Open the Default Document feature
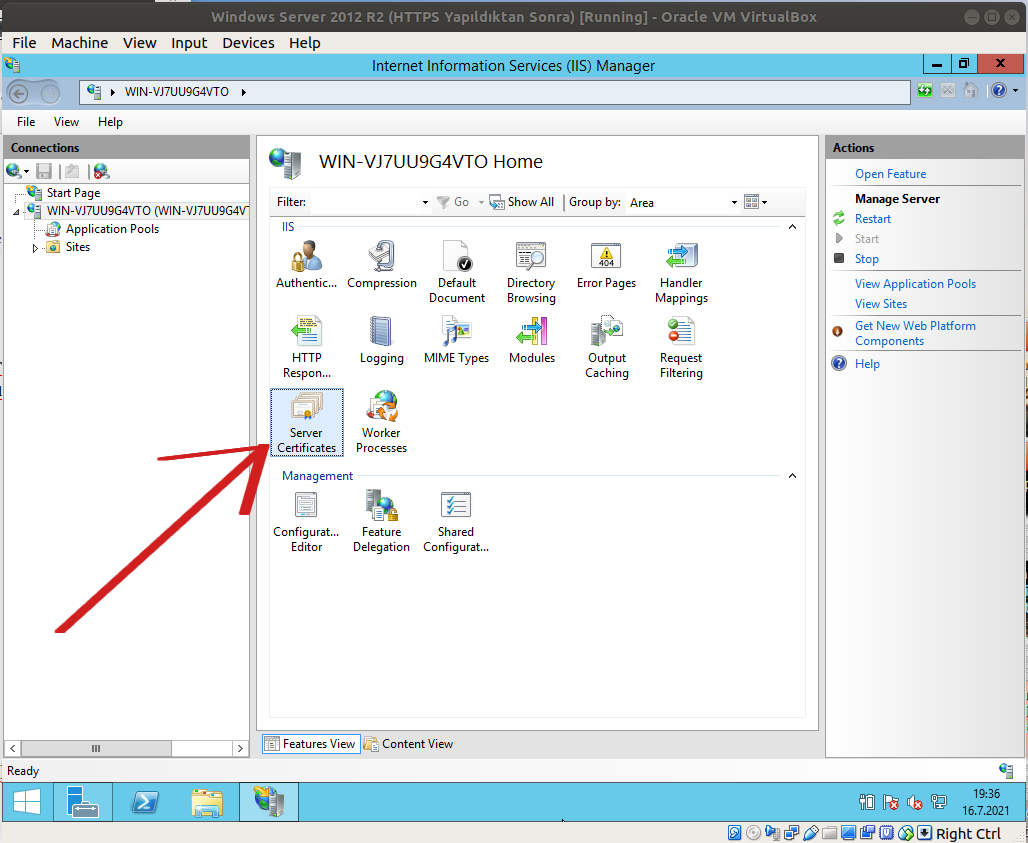 click(x=456, y=272)
